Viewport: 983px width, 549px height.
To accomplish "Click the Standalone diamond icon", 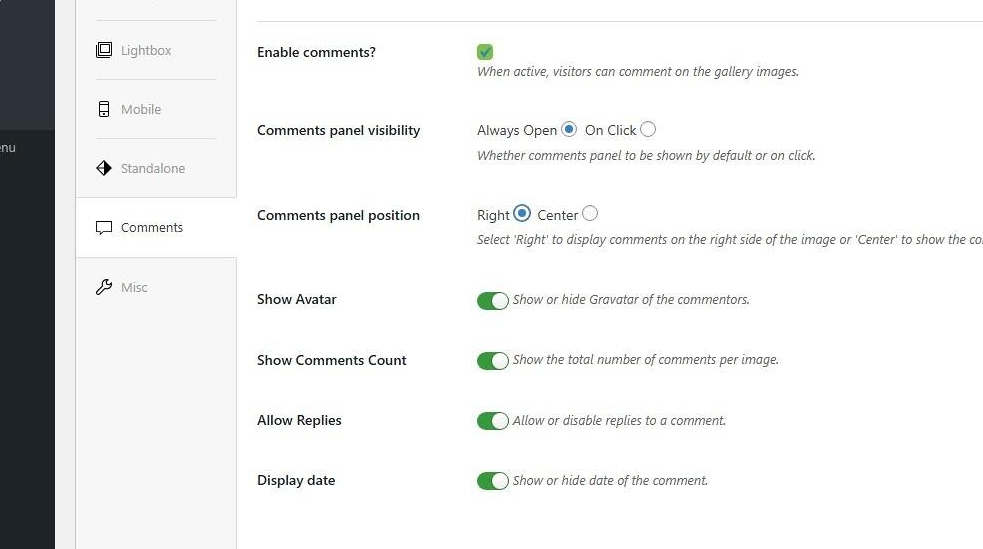I will pyautogui.click(x=104, y=168).
